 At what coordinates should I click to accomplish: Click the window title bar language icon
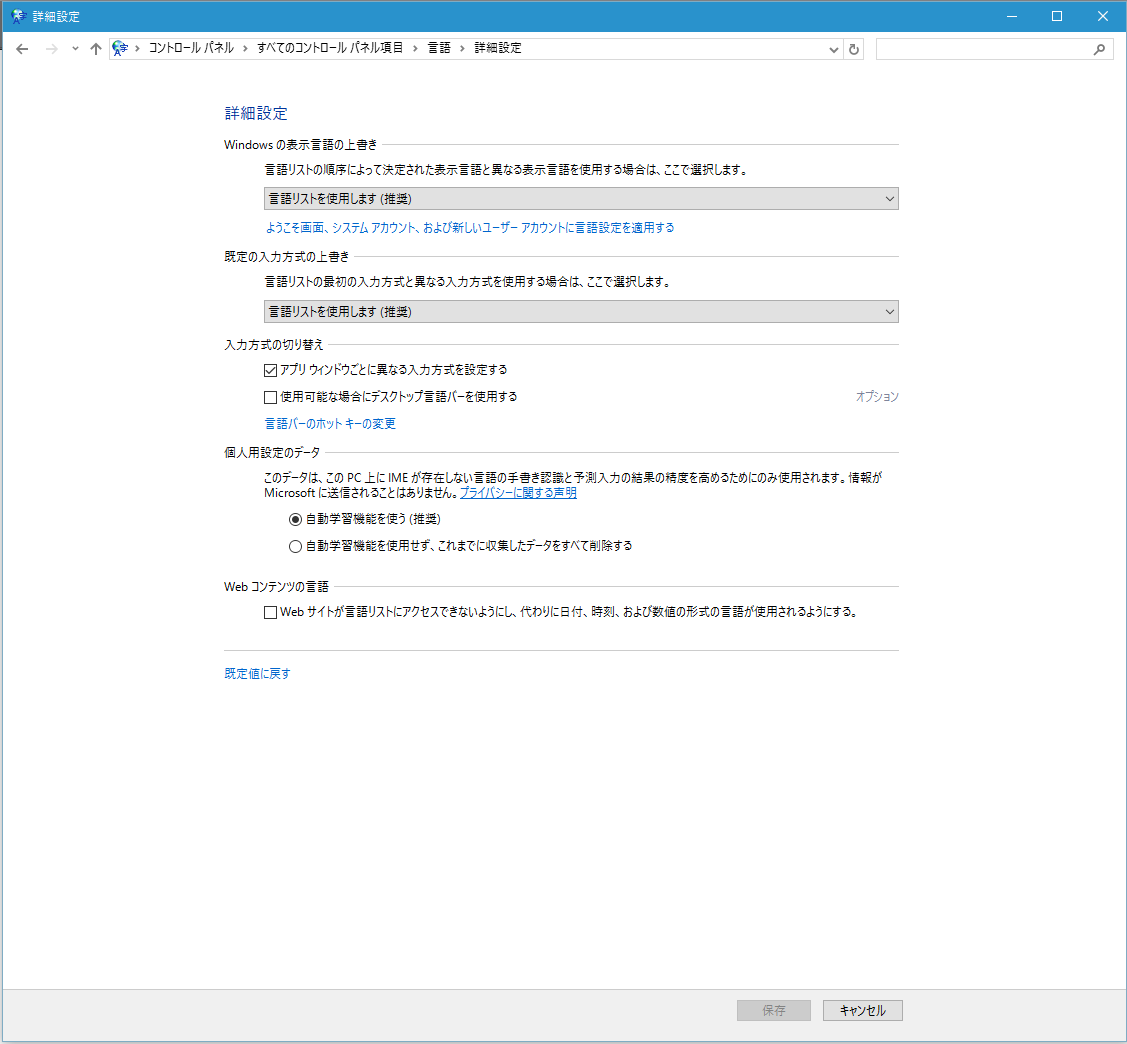[18, 16]
